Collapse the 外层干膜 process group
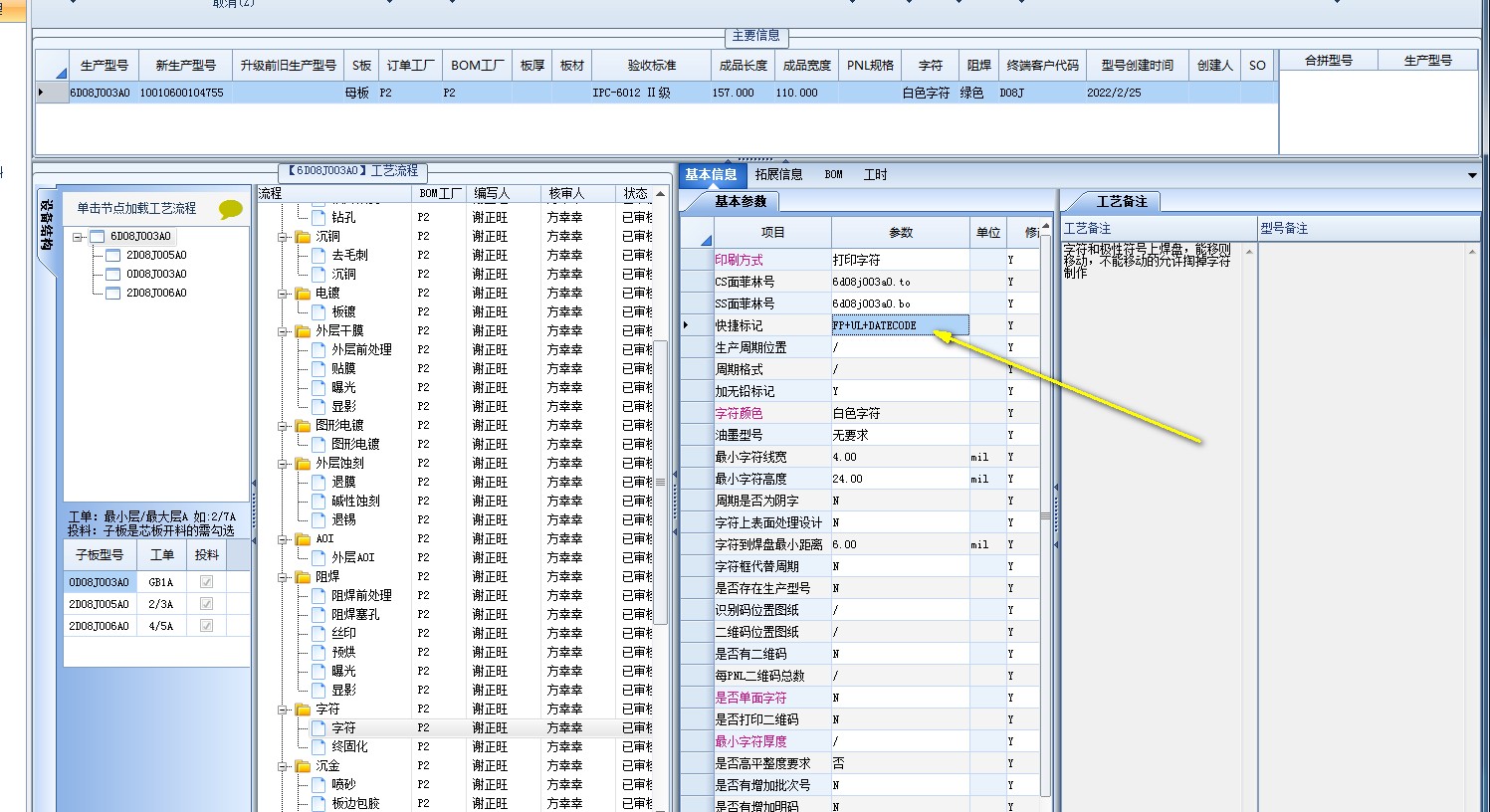Image resolution: width=1490 pixels, height=812 pixels. coord(284,331)
